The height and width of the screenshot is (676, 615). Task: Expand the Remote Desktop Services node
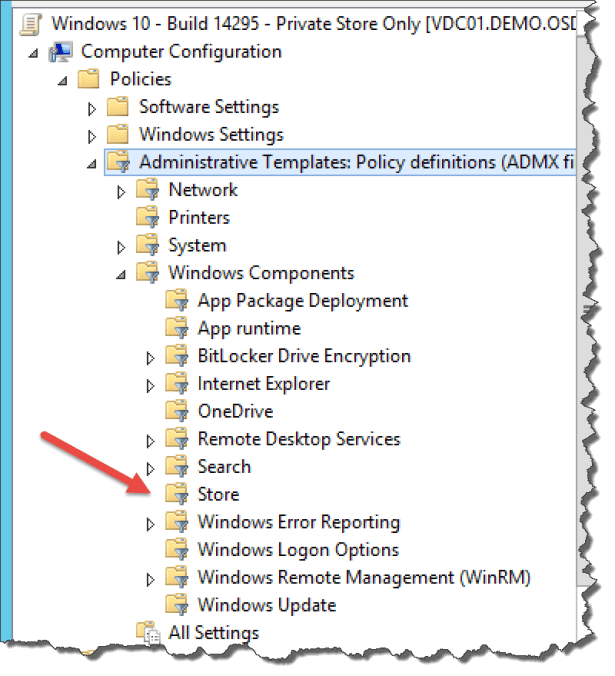coord(151,440)
